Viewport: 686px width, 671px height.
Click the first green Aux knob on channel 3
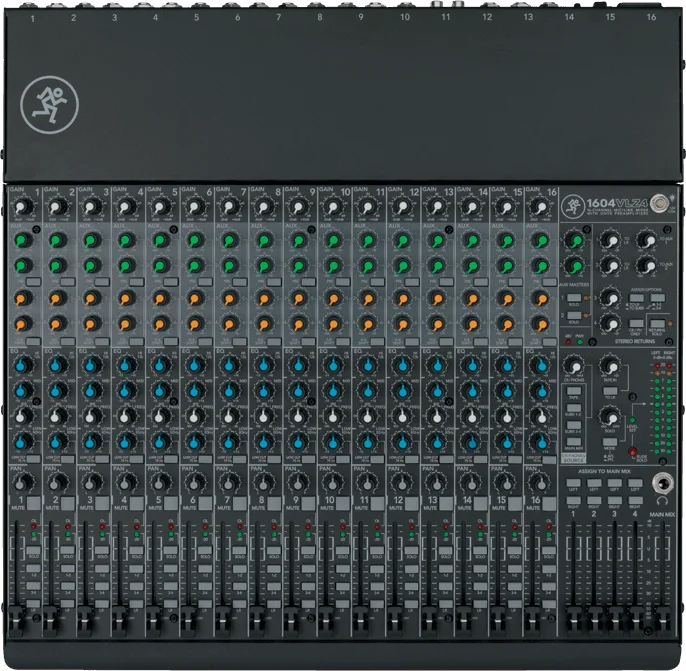click(92, 241)
